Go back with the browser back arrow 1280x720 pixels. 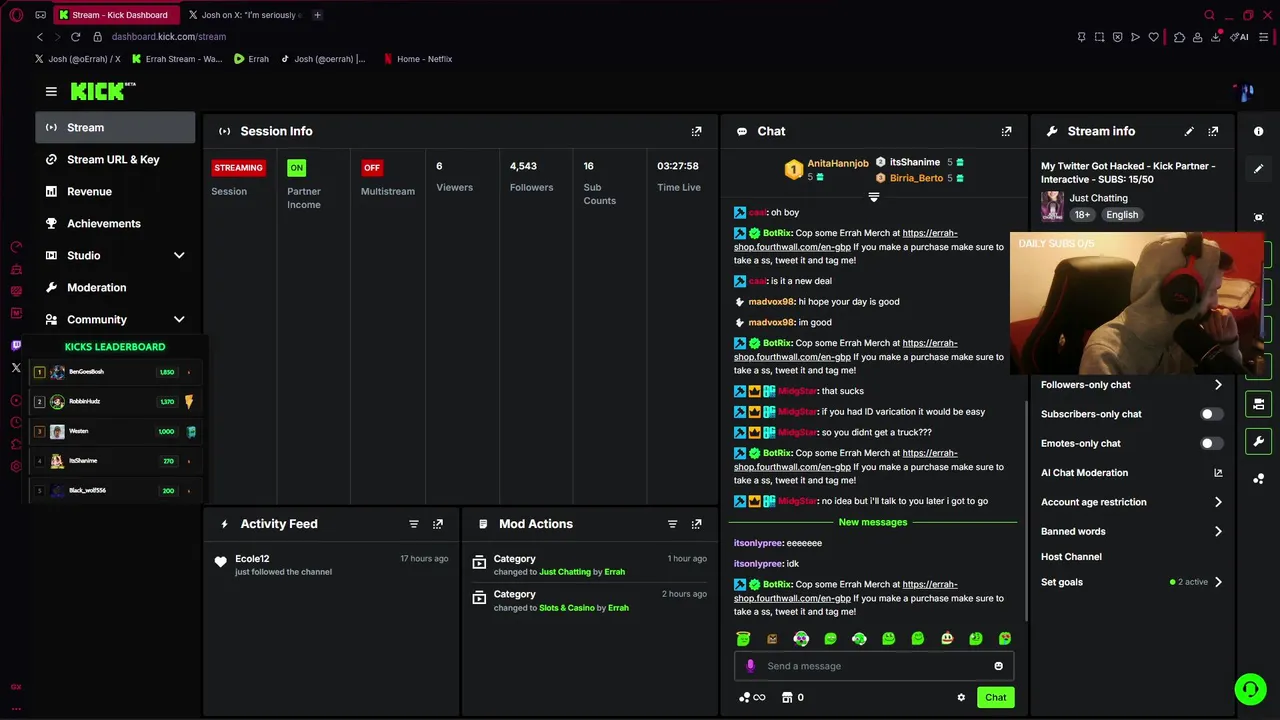40,37
